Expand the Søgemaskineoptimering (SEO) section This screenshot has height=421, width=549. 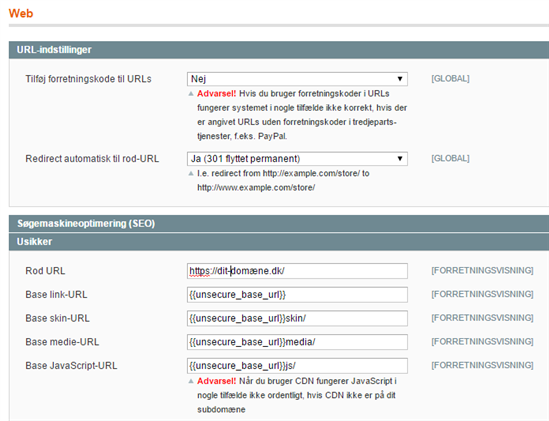tap(279, 223)
